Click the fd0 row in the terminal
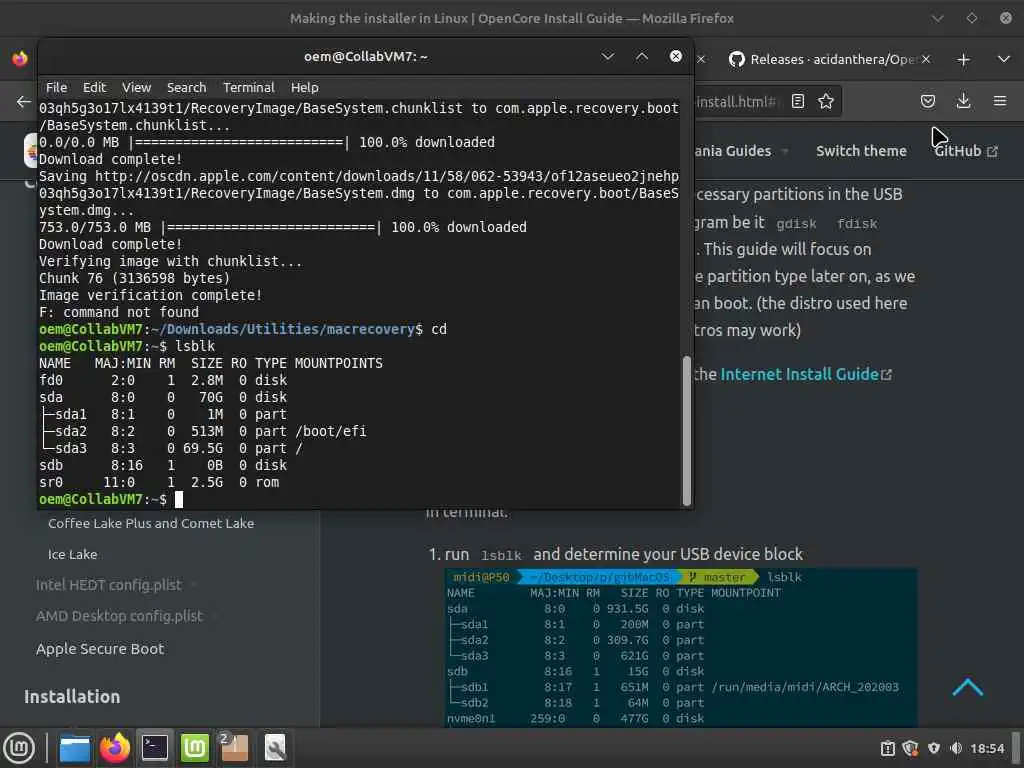Screen dimensions: 1024x768 (163, 381)
